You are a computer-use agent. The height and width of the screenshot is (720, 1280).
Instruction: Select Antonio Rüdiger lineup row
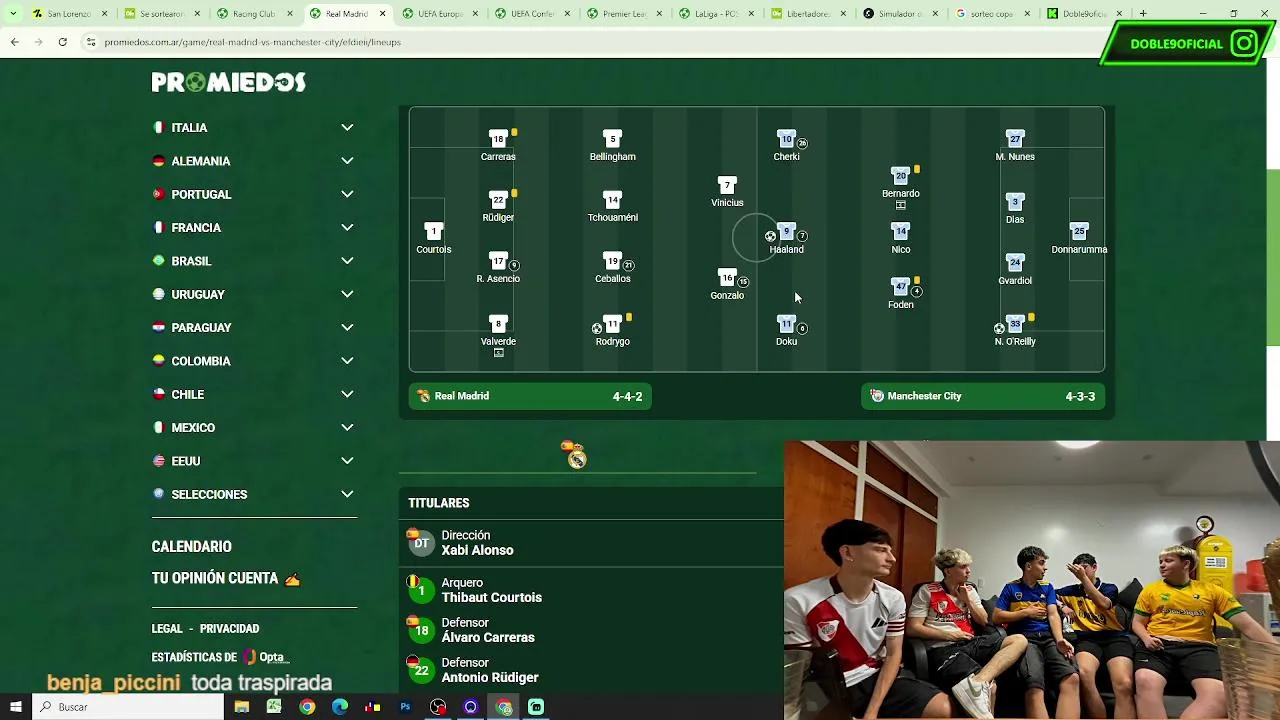(x=591, y=670)
